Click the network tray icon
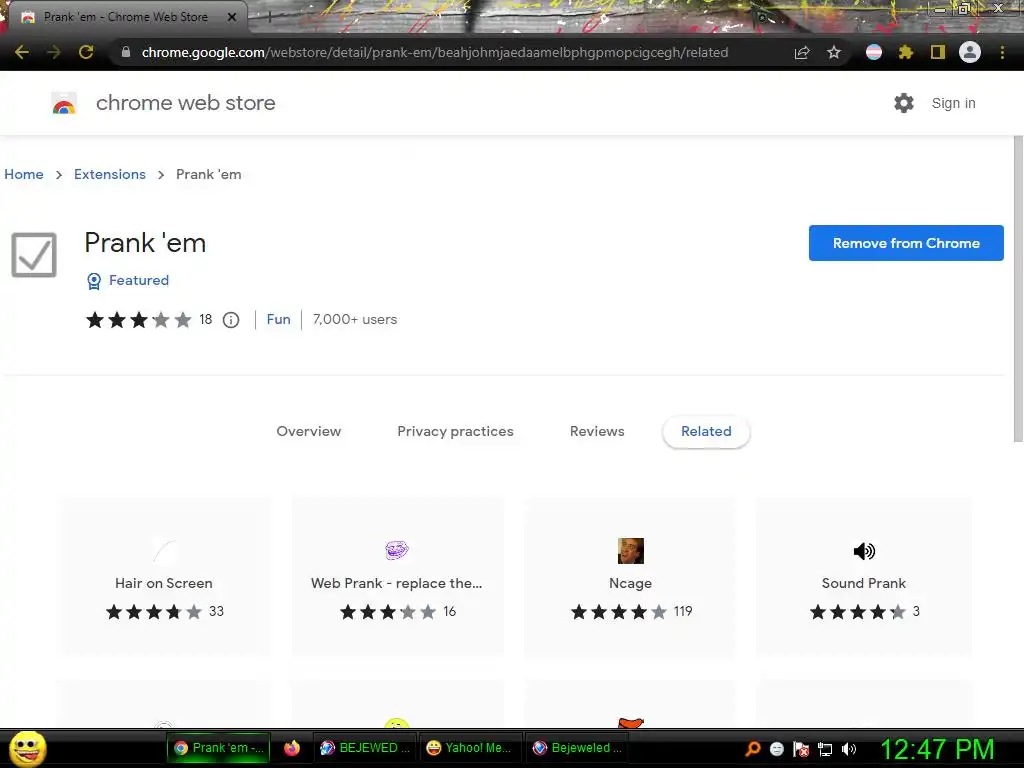This screenshot has height=768, width=1024. click(825, 749)
